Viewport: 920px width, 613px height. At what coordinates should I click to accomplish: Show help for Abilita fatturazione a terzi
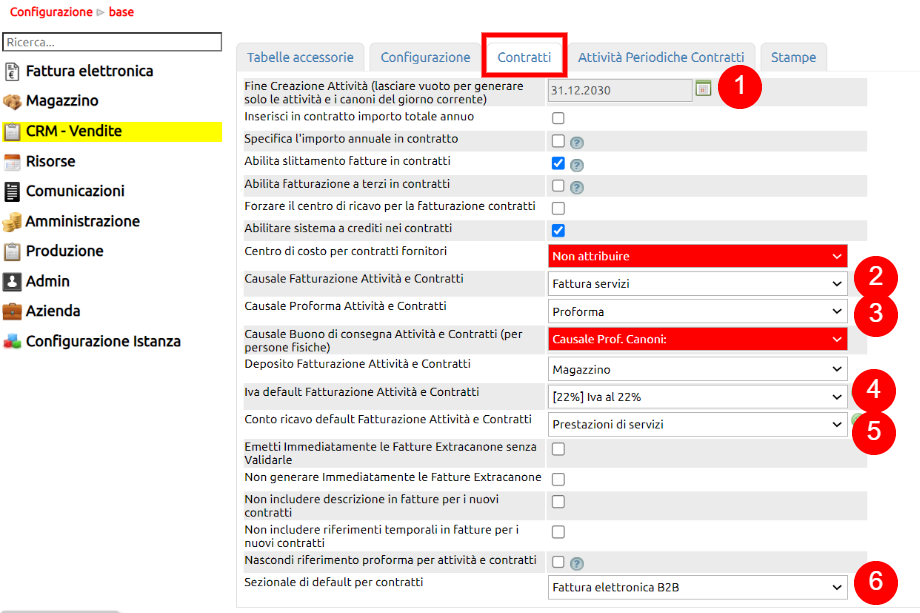pyautogui.click(x=577, y=188)
